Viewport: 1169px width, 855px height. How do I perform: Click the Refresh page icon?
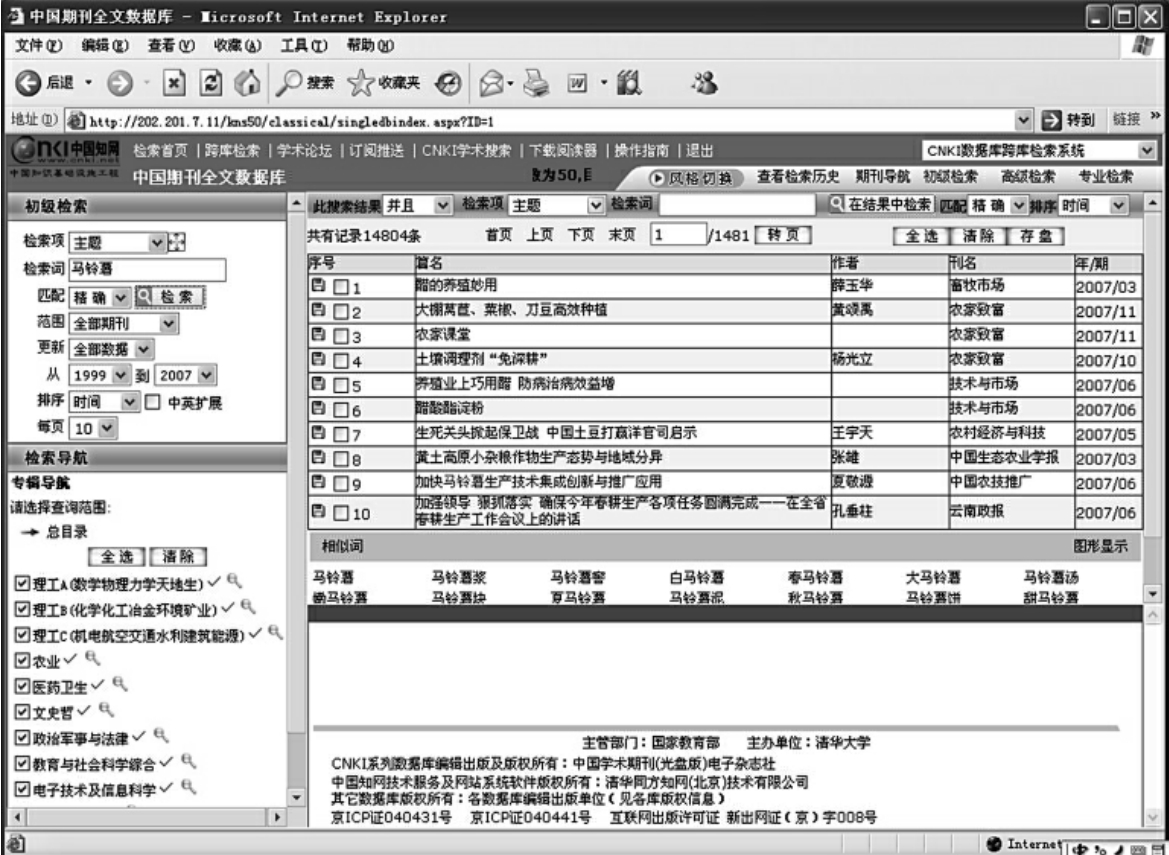click(211, 83)
